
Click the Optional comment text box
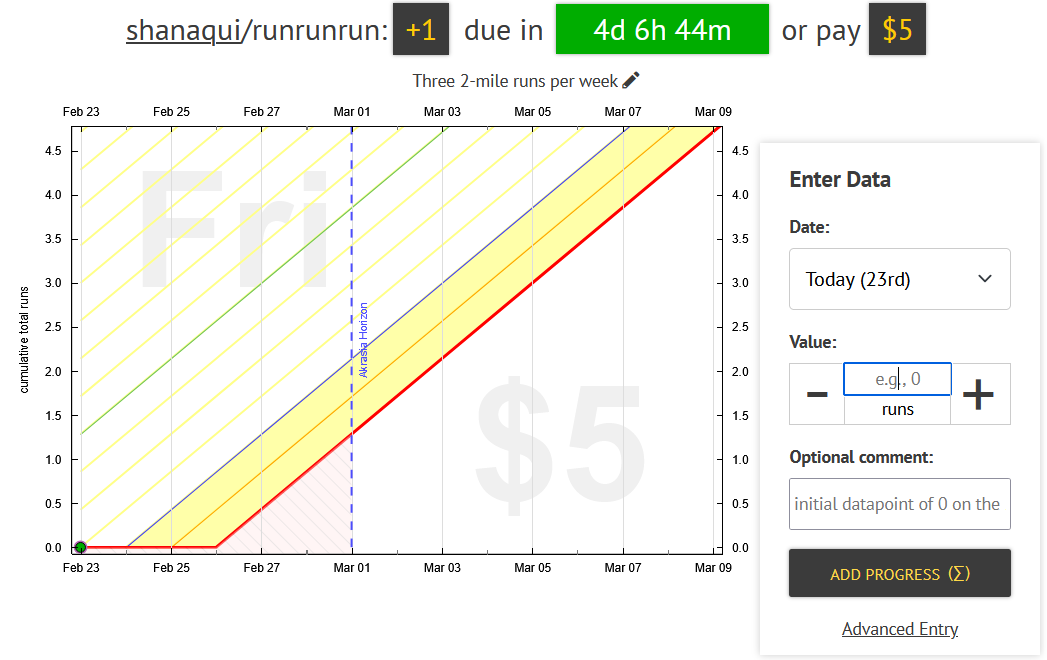[x=899, y=504]
